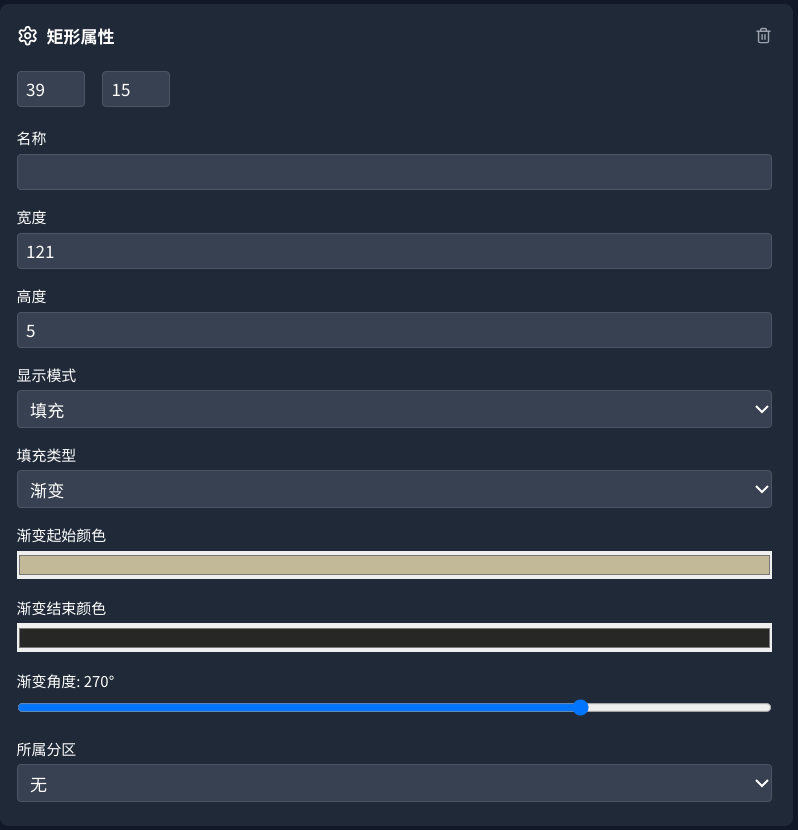This screenshot has height=830, width=798.
Task: Click the input field showing 39
Action: click(50, 89)
